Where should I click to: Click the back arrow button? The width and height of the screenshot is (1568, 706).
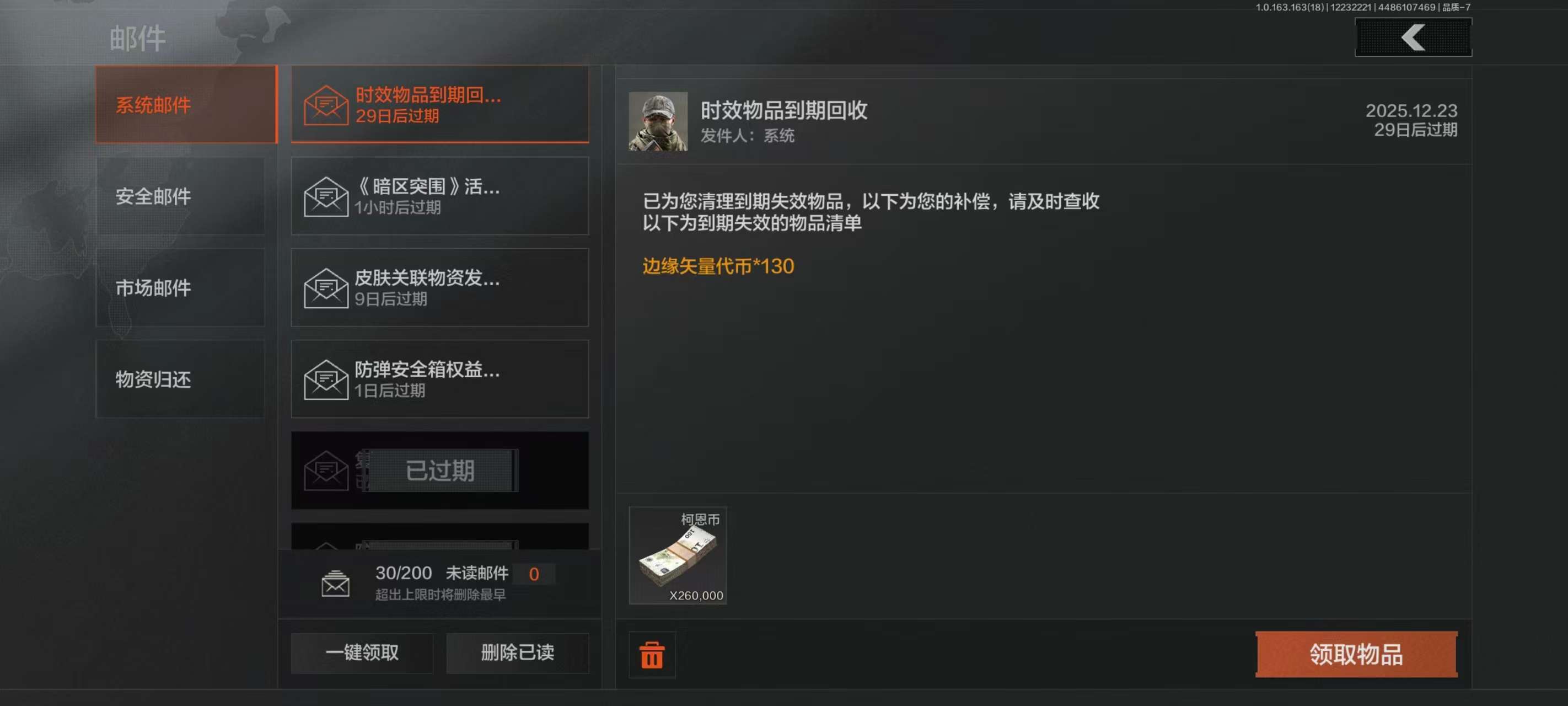1413,37
